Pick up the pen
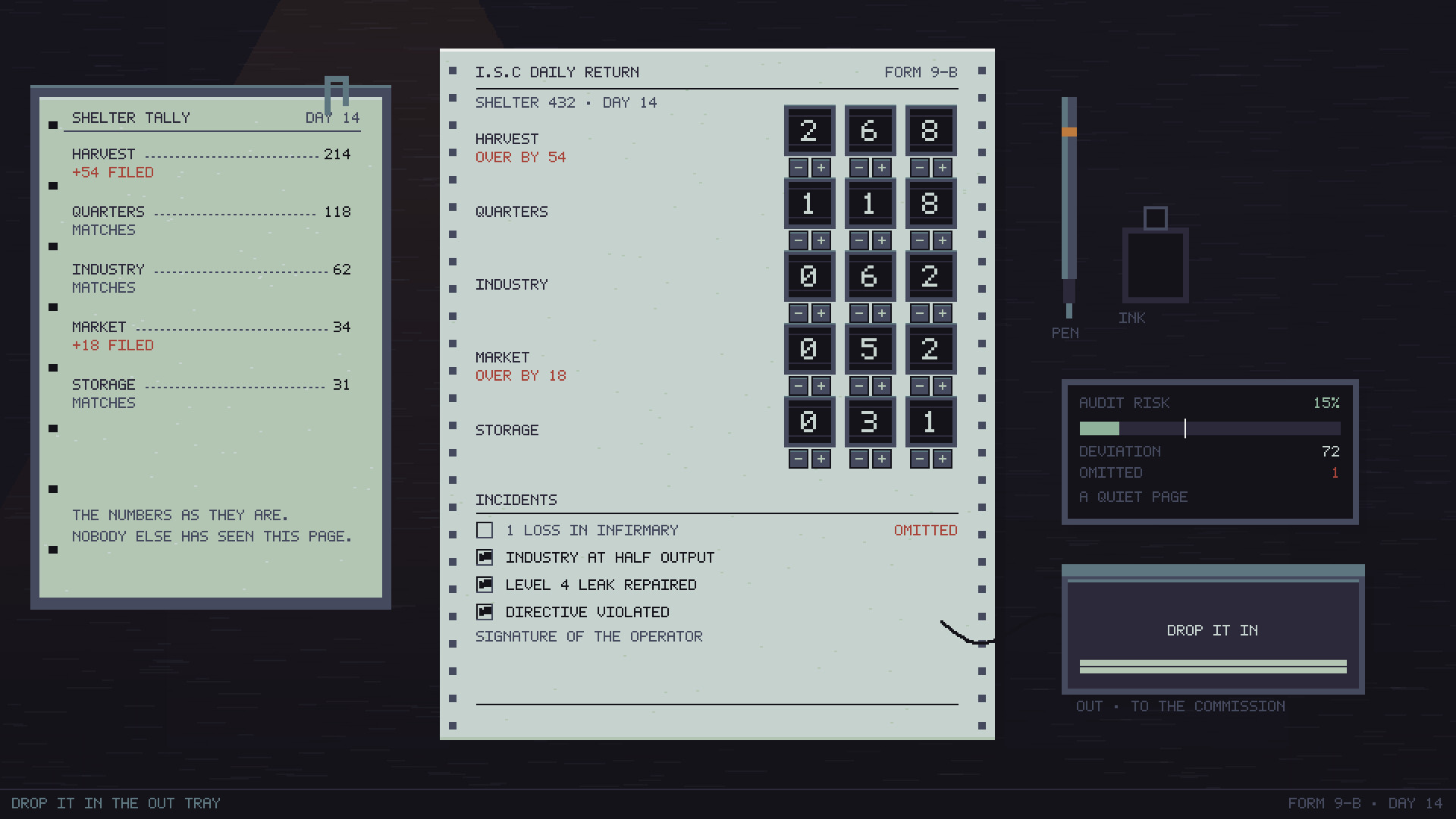 (x=1068, y=207)
